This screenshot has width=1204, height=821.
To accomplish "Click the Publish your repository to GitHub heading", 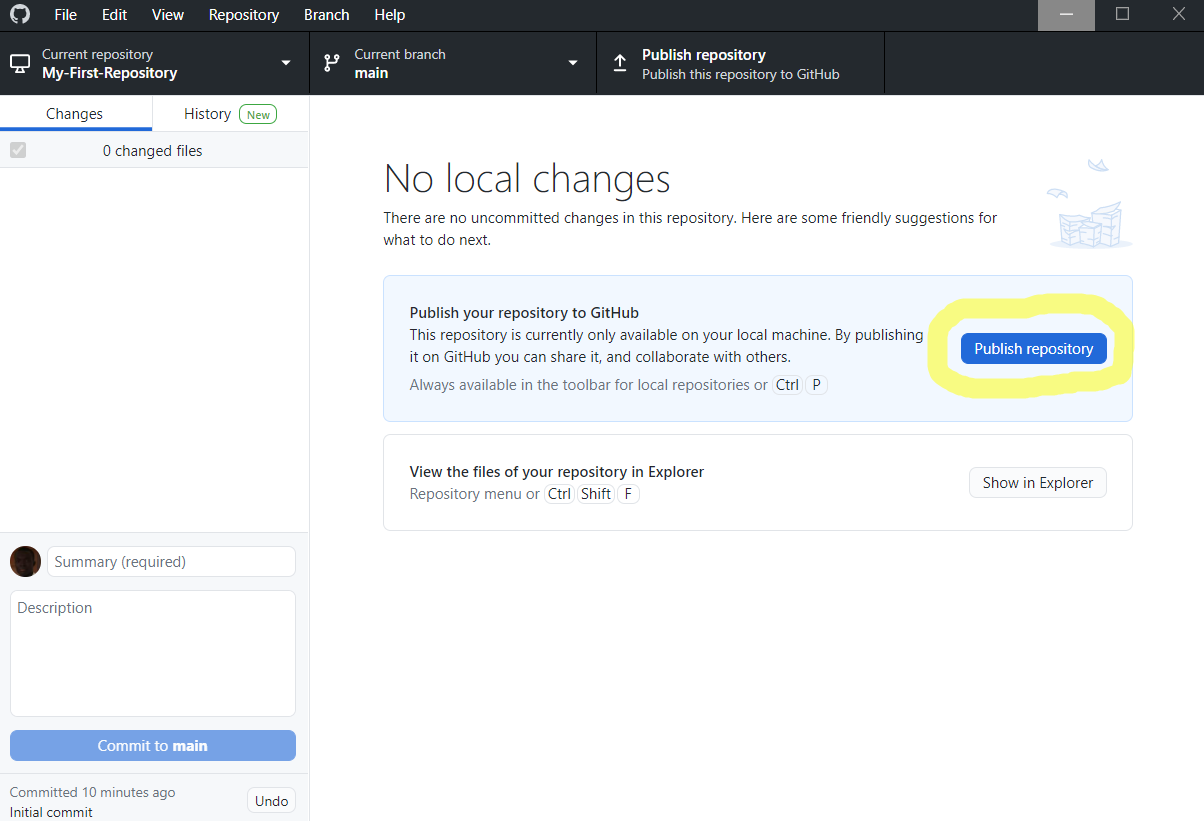I will point(524,313).
